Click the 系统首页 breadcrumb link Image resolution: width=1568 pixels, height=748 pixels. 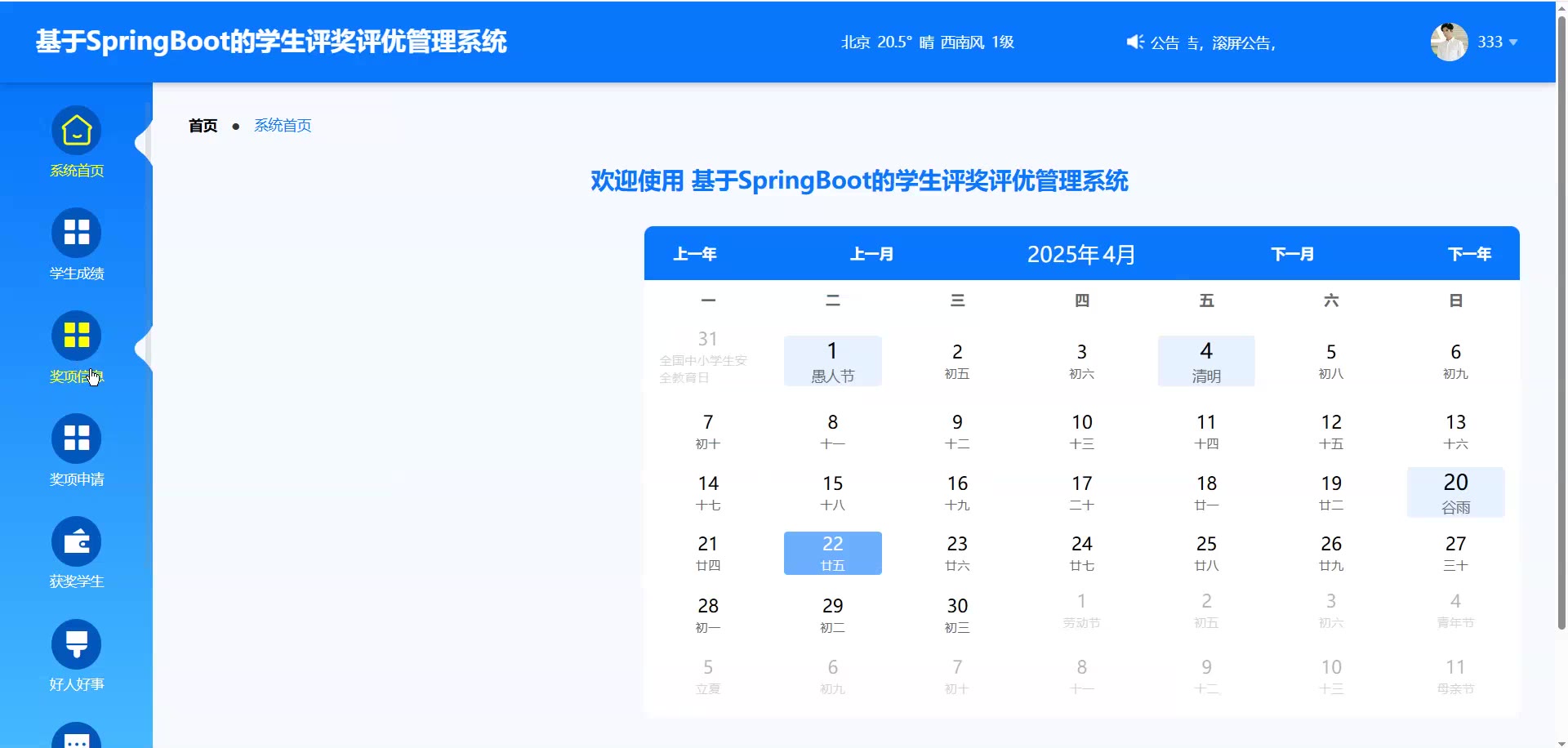[283, 126]
